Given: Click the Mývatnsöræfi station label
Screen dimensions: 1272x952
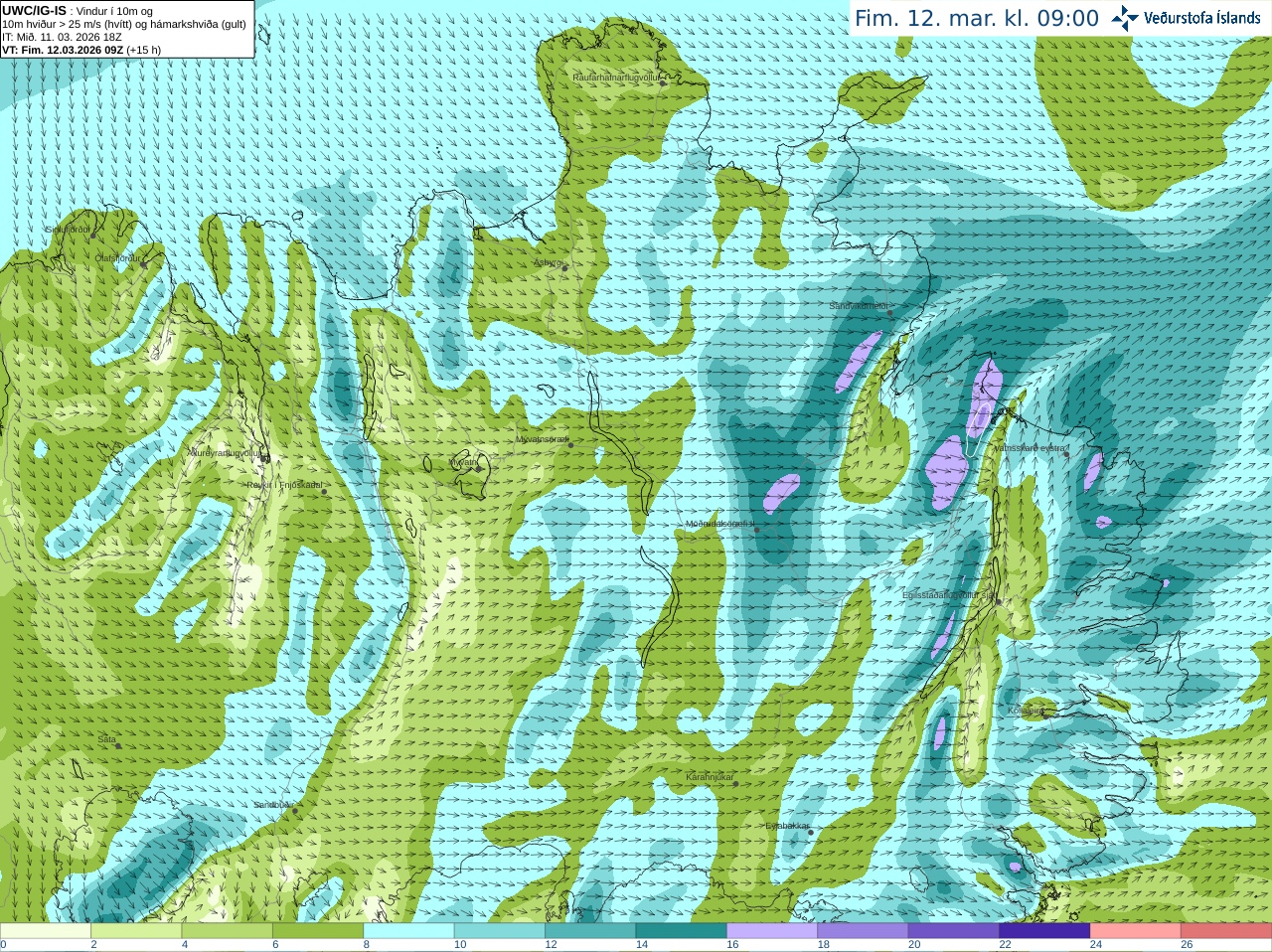Looking at the screenshot, I should (542, 438).
